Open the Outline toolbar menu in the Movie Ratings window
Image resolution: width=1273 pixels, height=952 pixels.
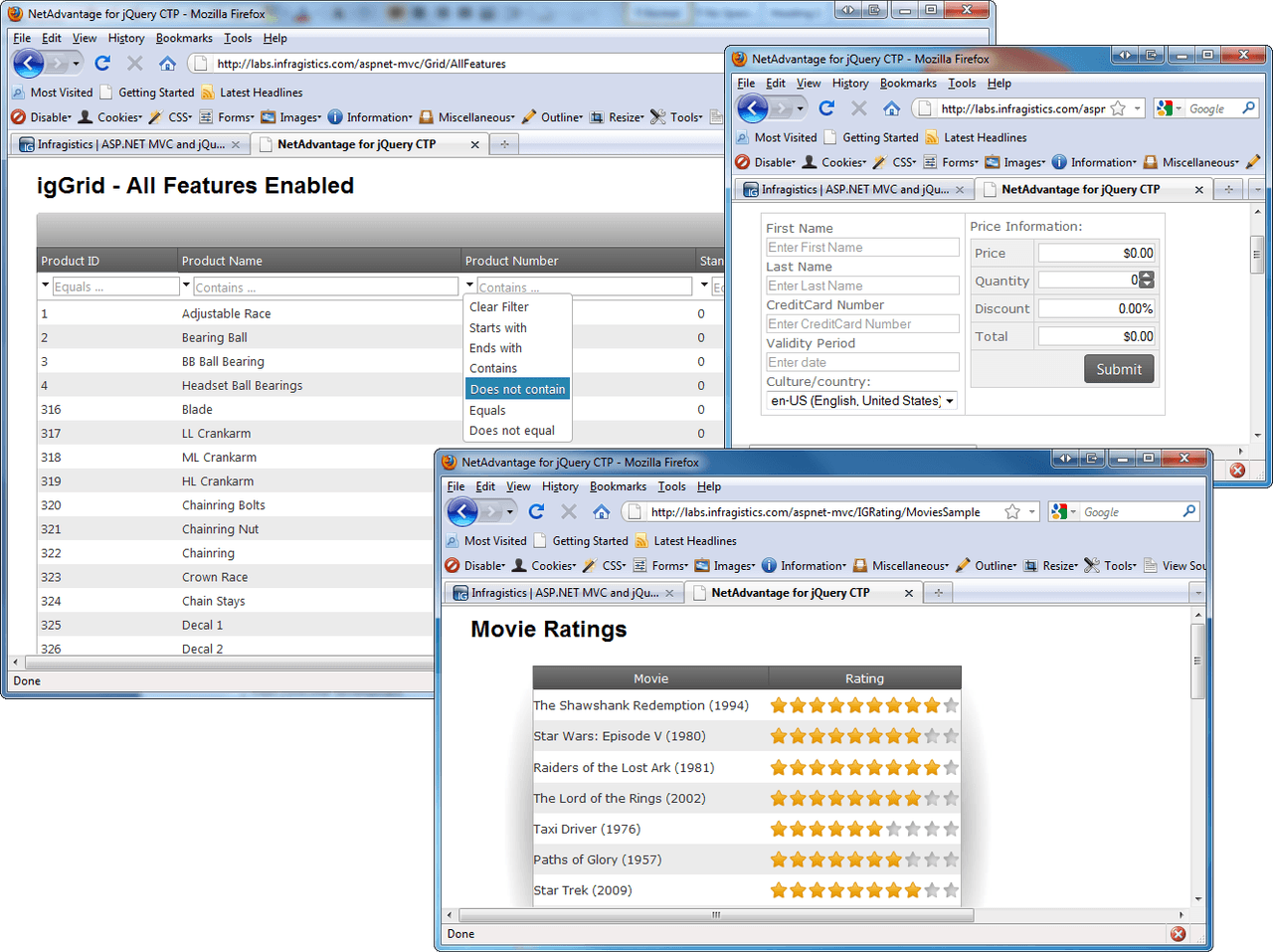pyautogui.click(x=986, y=566)
